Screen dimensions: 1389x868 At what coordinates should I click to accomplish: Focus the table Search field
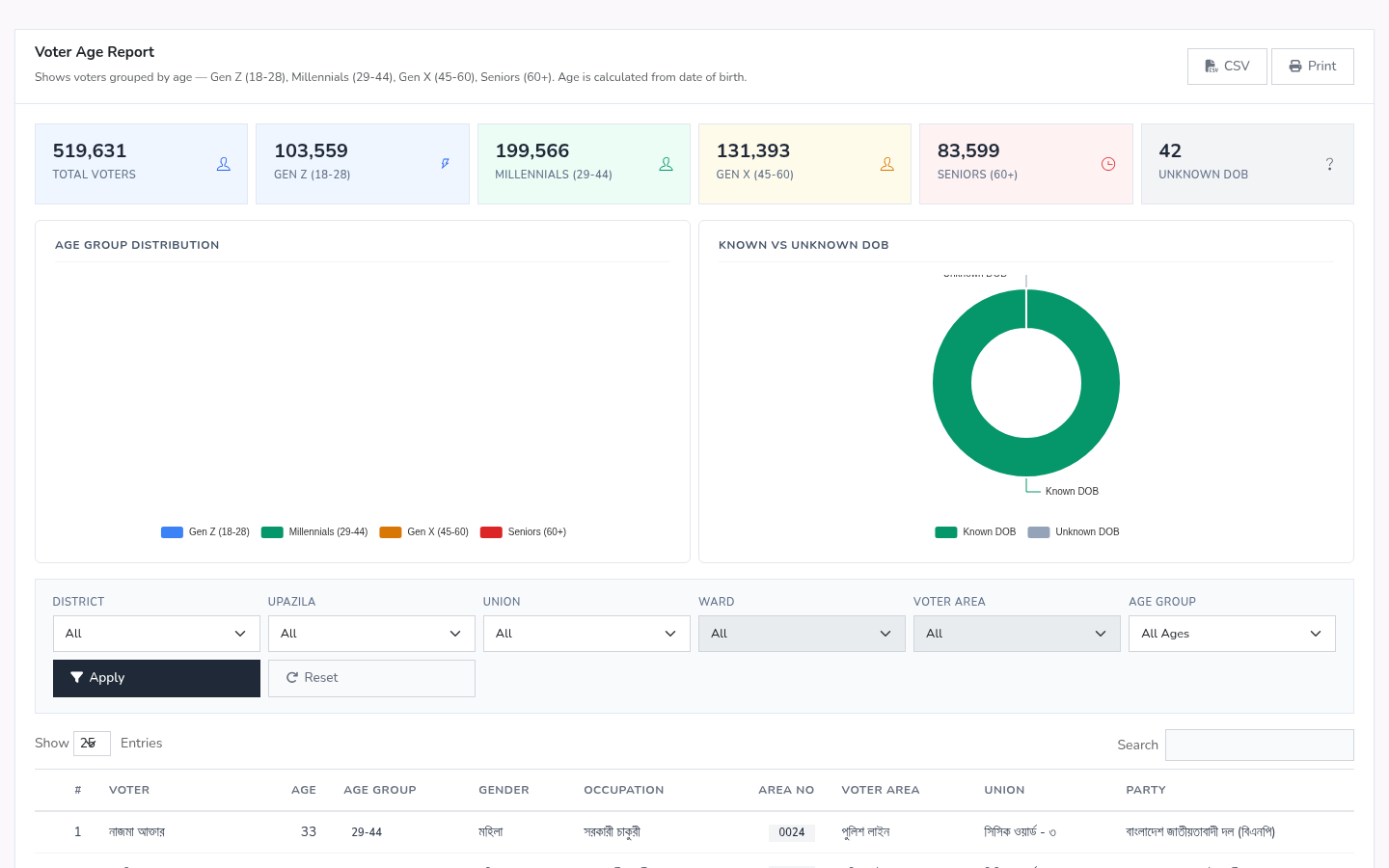point(1260,745)
